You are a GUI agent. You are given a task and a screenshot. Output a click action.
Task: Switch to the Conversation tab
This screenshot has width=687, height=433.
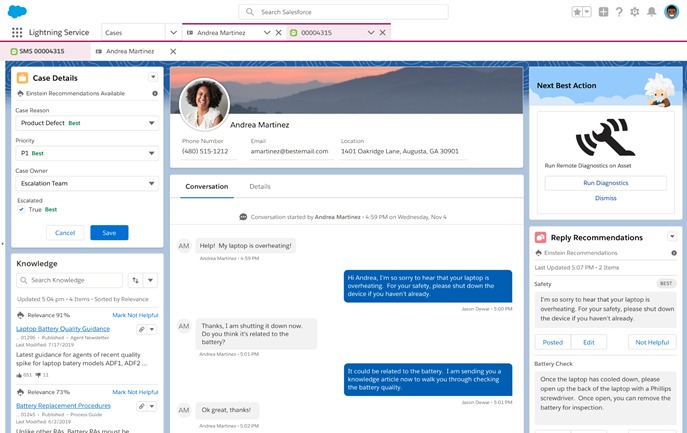tap(207, 187)
